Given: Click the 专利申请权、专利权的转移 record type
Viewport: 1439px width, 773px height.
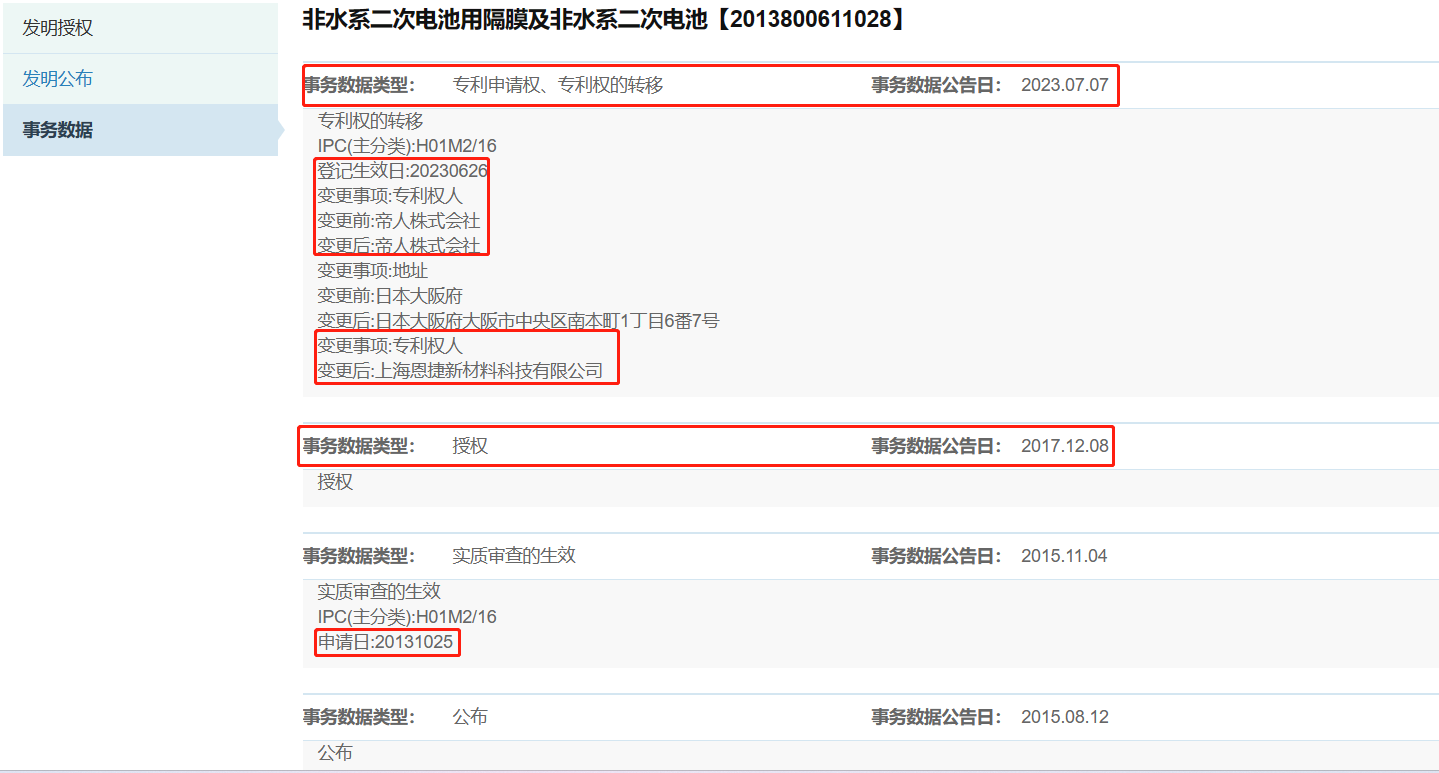Looking at the screenshot, I should pyautogui.click(x=557, y=85).
